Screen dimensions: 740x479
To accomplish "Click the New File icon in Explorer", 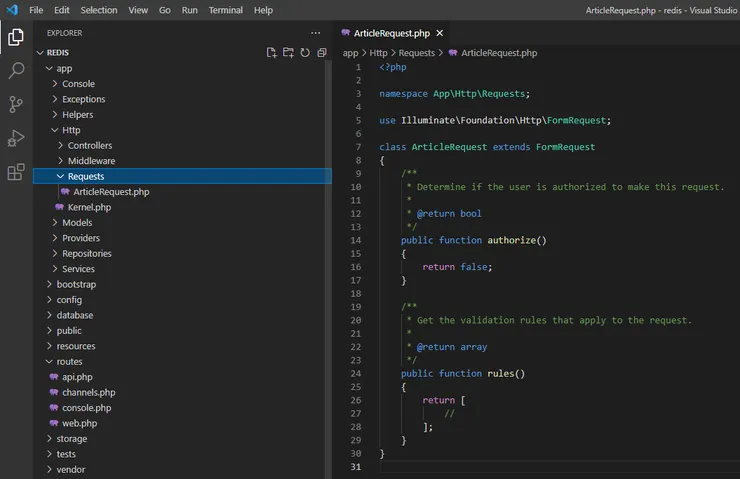I will (271, 53).
